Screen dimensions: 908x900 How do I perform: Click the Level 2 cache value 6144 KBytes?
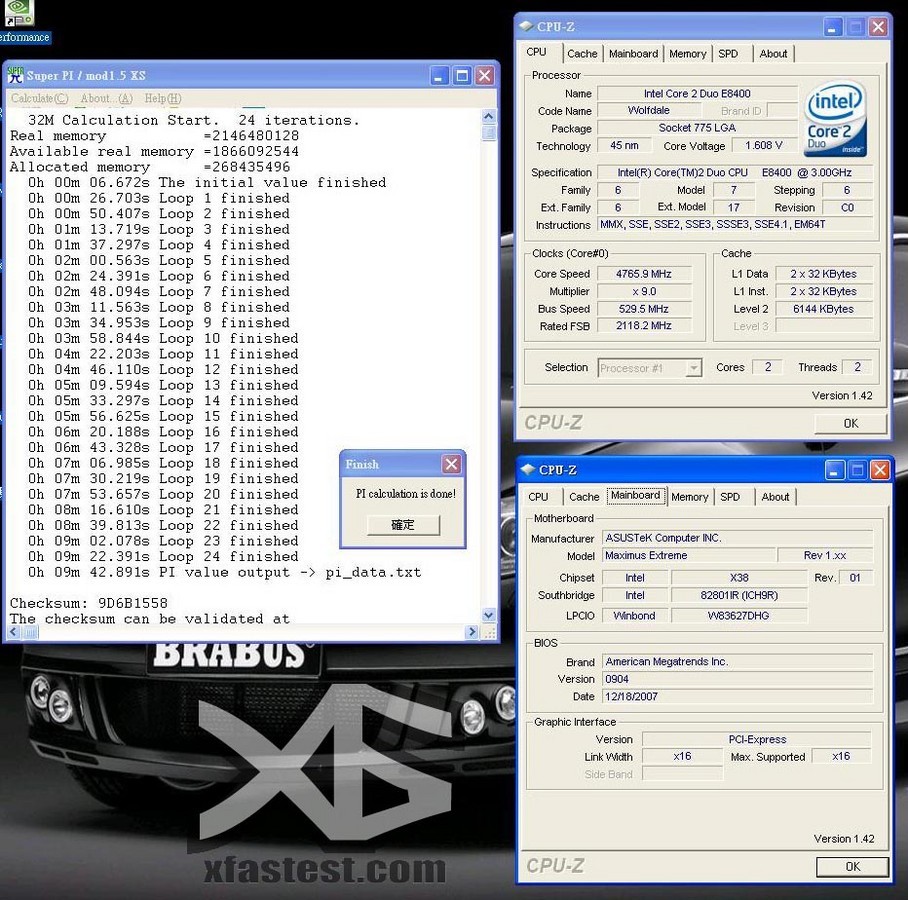pos(823,309)
